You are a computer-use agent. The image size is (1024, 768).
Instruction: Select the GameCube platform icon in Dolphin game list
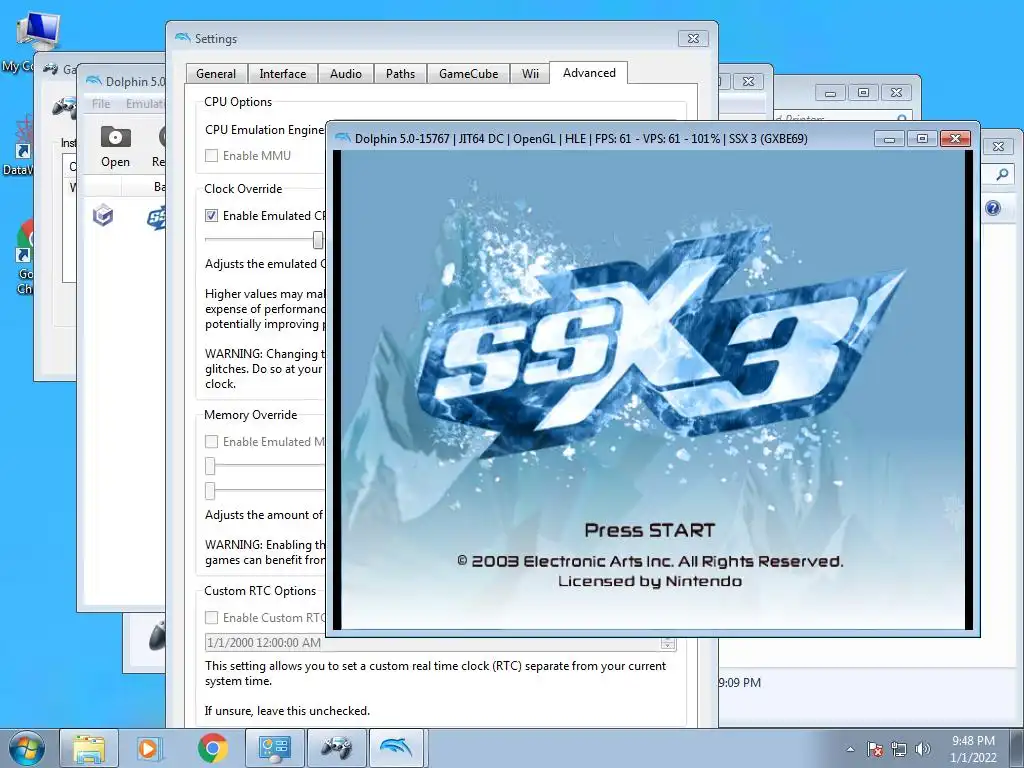[103, 215]
